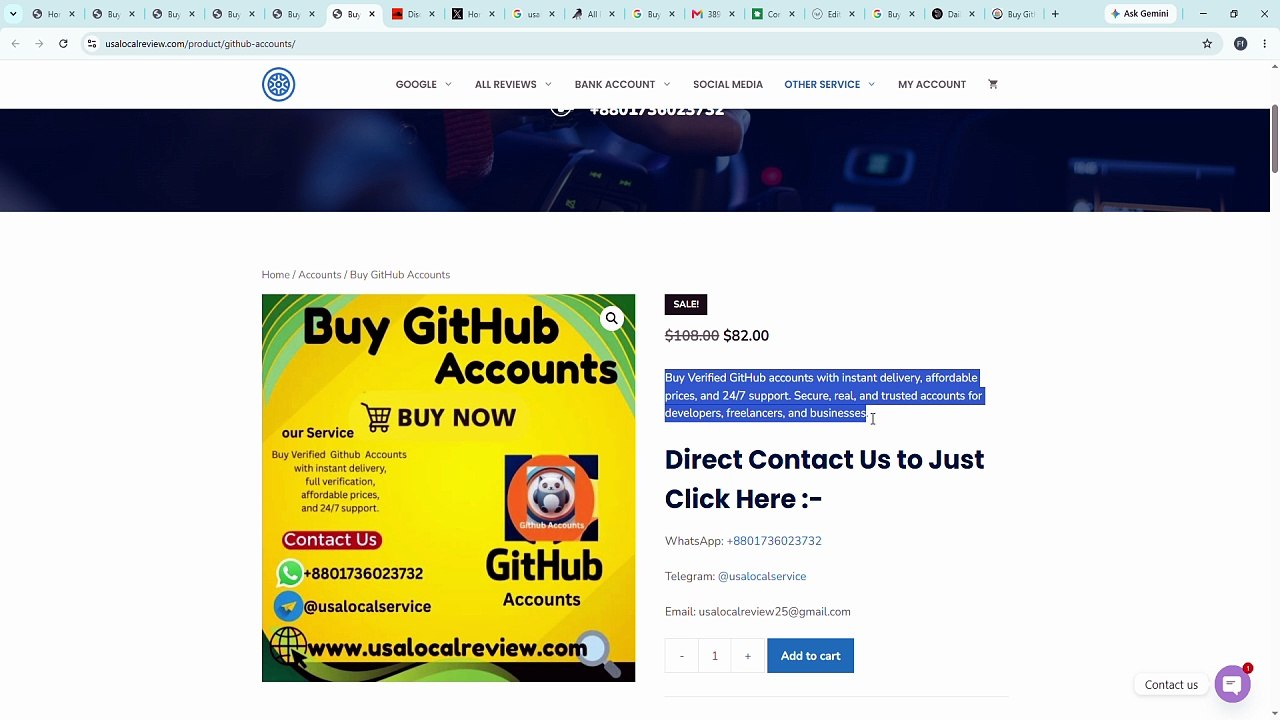Go forward using the browser forward arrow
Screen dimensions: 1280x720
[39, 44]
